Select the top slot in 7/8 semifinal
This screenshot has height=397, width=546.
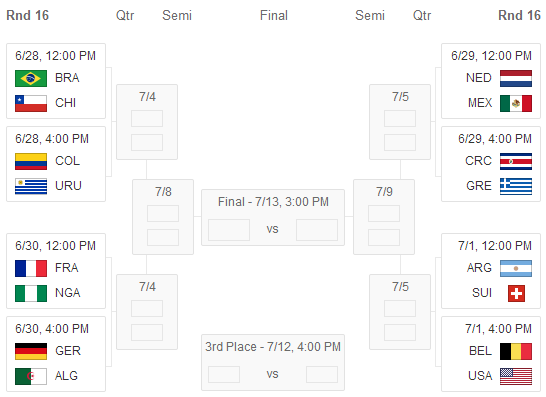pyautogui.click(x=163, y=213)
